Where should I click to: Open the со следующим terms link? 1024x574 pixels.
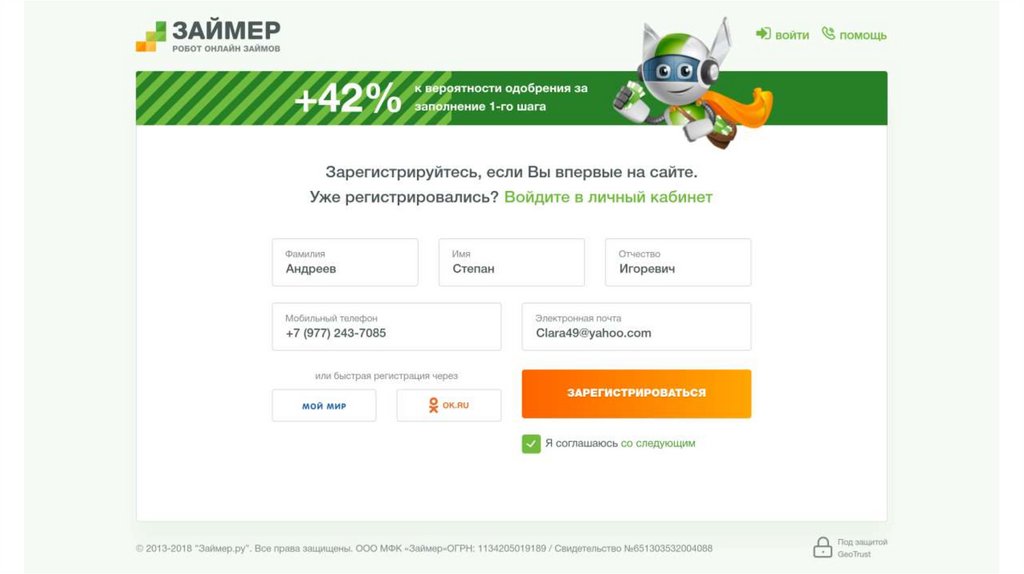pyautogui.click(x=657, y=443)
